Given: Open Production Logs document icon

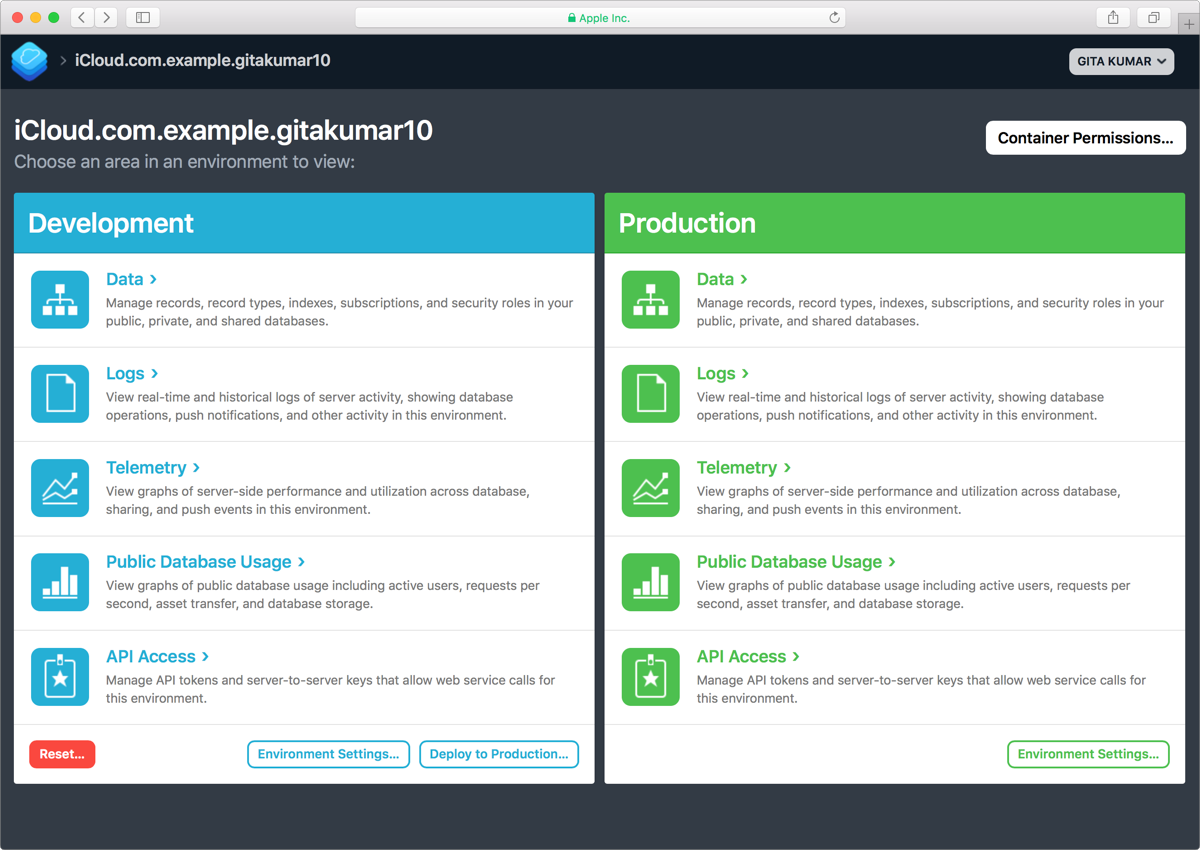Looking at the screenshot, I should (x=651, y=394).
